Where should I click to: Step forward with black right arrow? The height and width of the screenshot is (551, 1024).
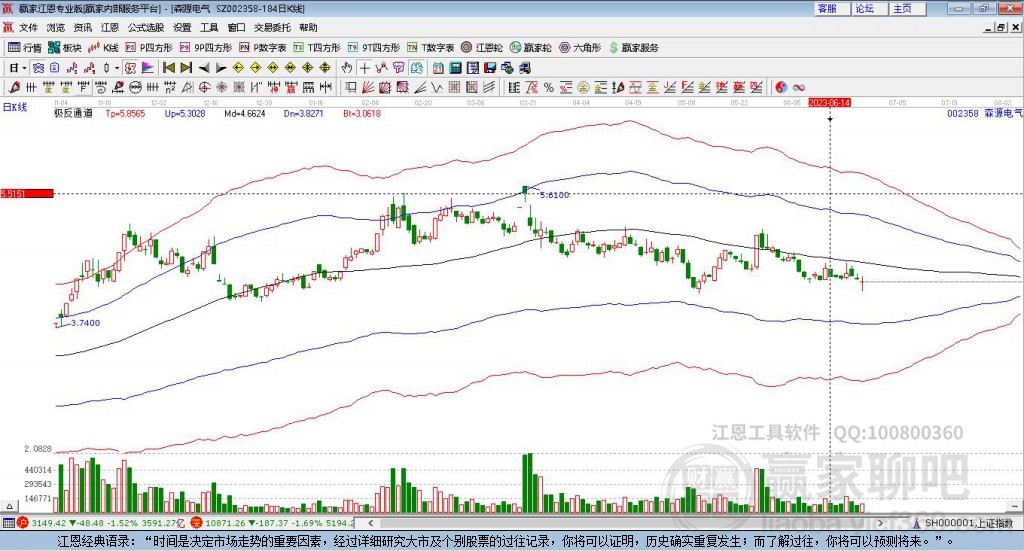click(x=220, y=68)
